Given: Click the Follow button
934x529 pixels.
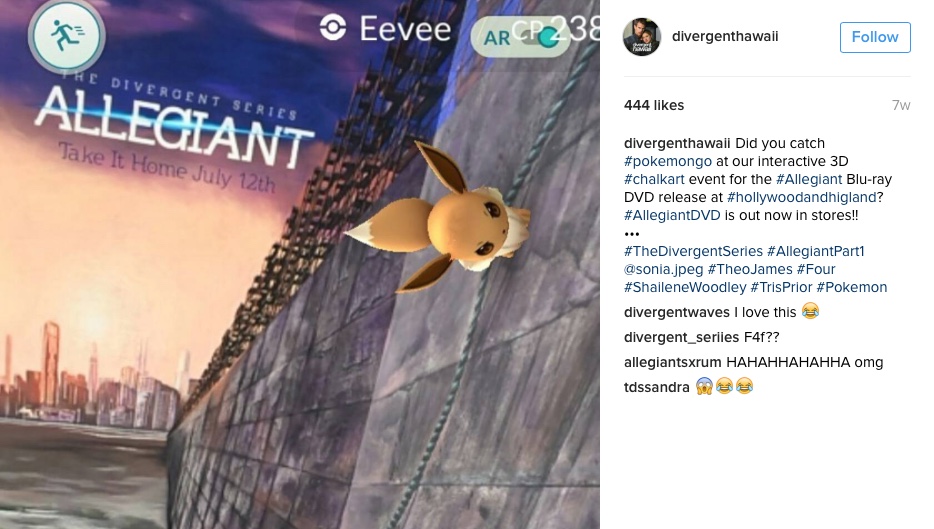Looking at the screenshot, I should point(875,37).
